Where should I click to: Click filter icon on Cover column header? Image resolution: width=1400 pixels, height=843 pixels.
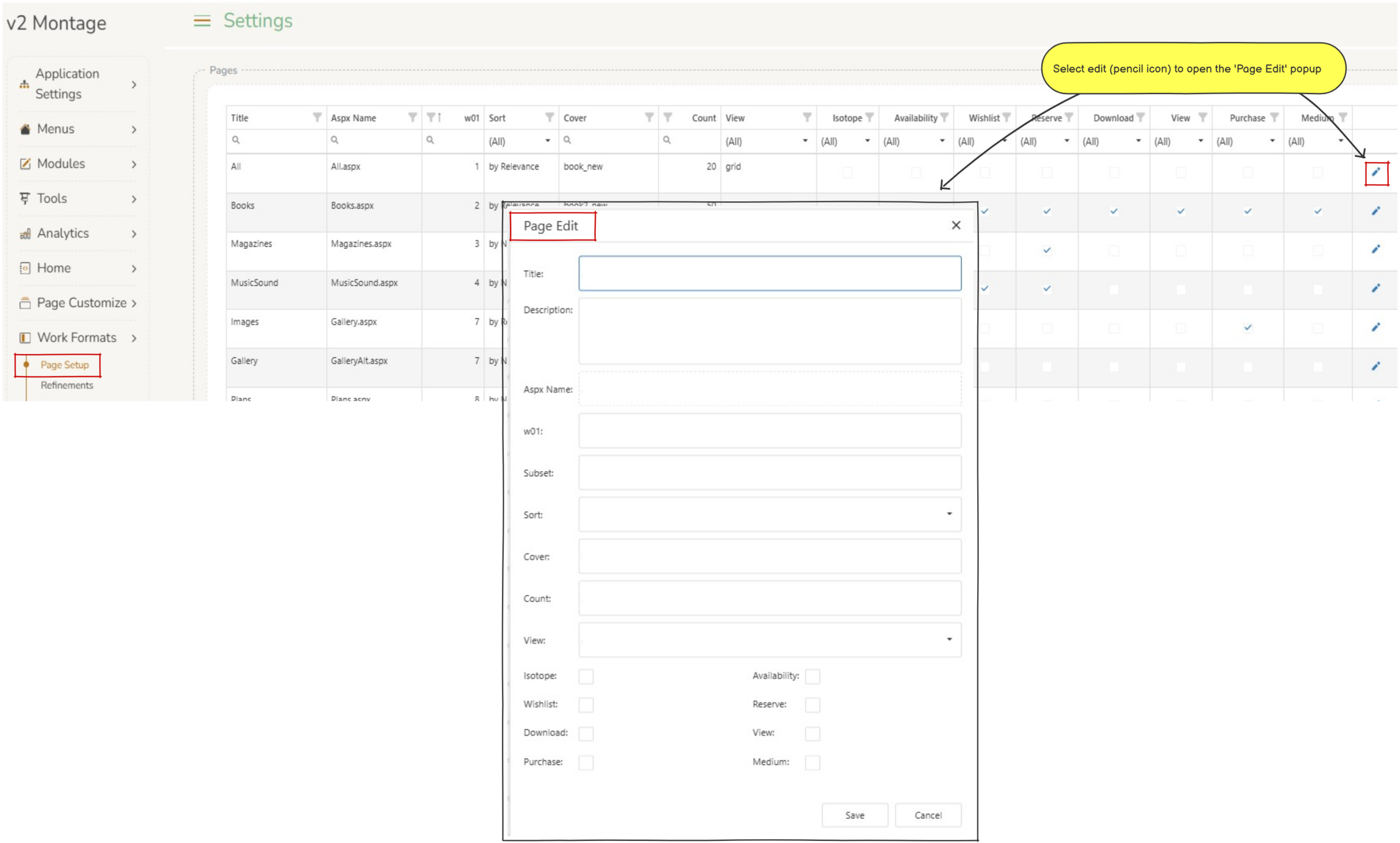pos(649,117)
